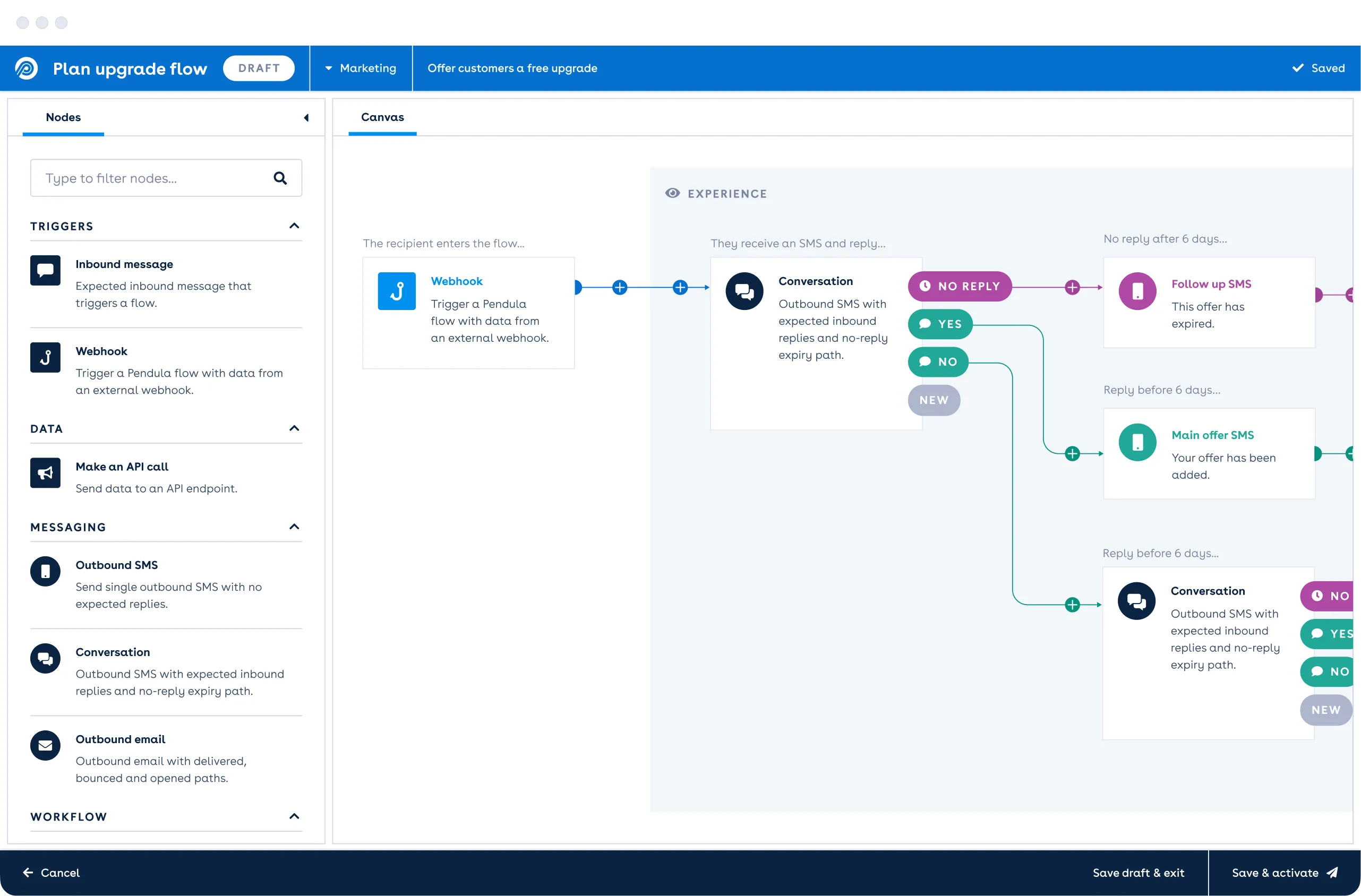Viewport: 1361px width, 896px height.
Task: Click the Inbound message trigger icon
Action: pos(45,270)
